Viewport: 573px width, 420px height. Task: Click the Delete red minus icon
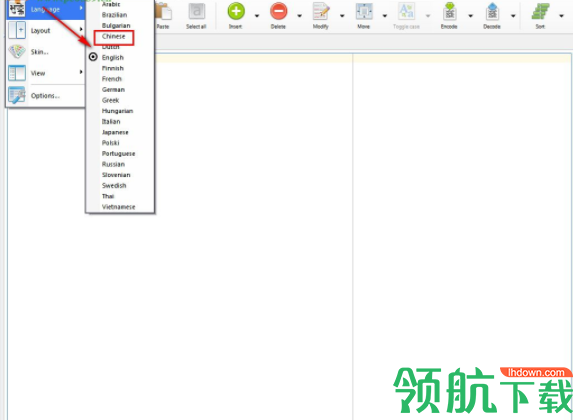(x=278, y=11)
